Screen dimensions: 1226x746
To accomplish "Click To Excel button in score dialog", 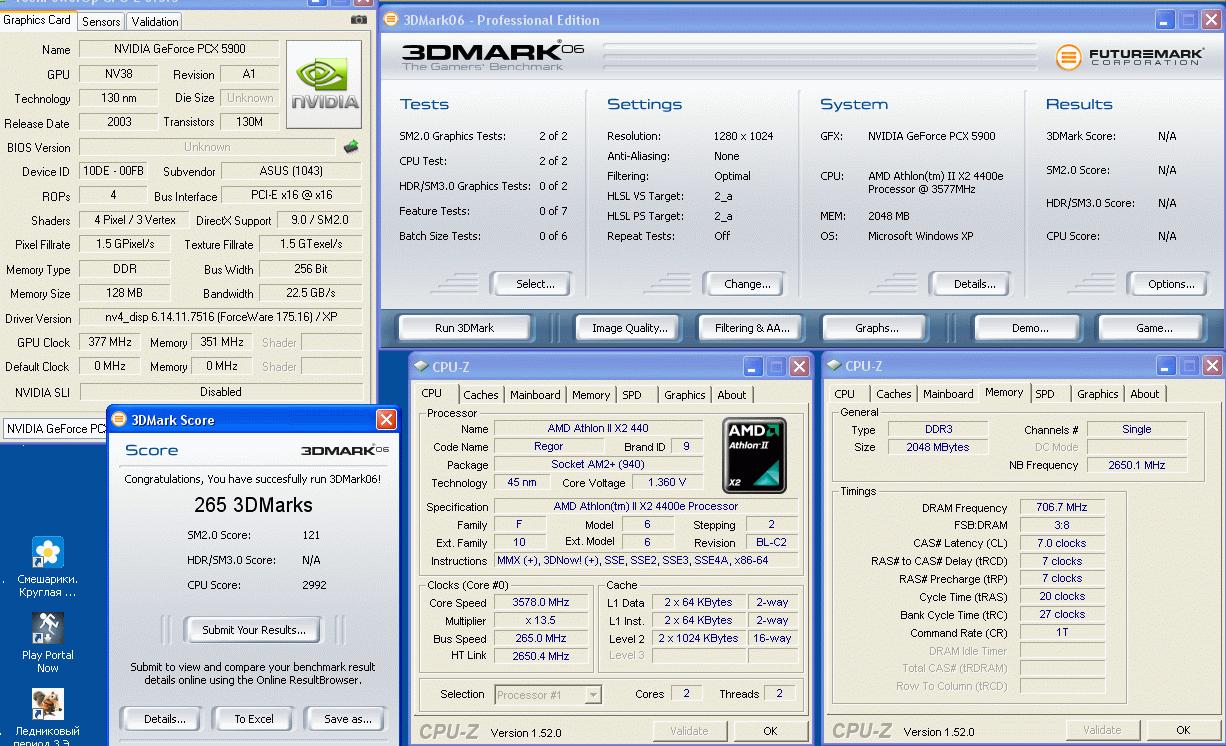I will (254, 719).
